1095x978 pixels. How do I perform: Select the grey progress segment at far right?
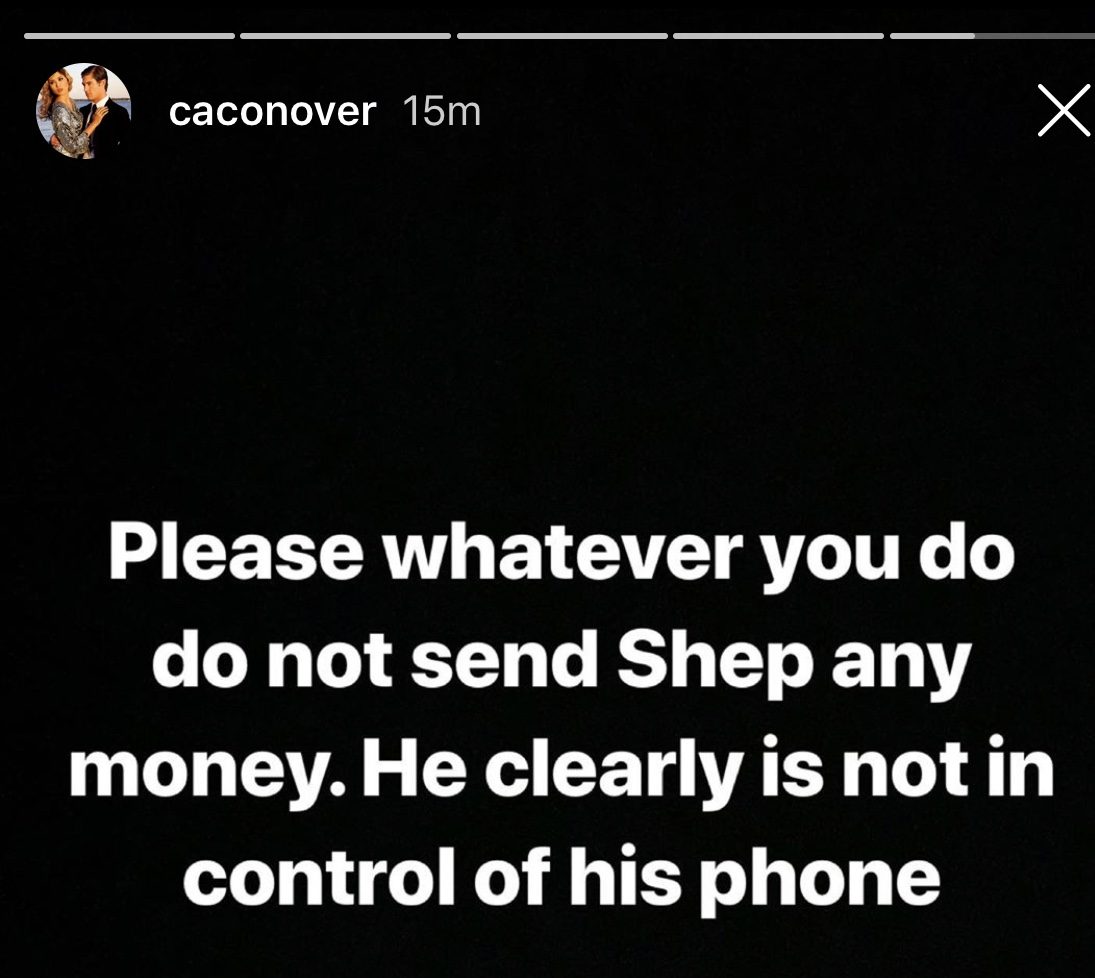1035,36
